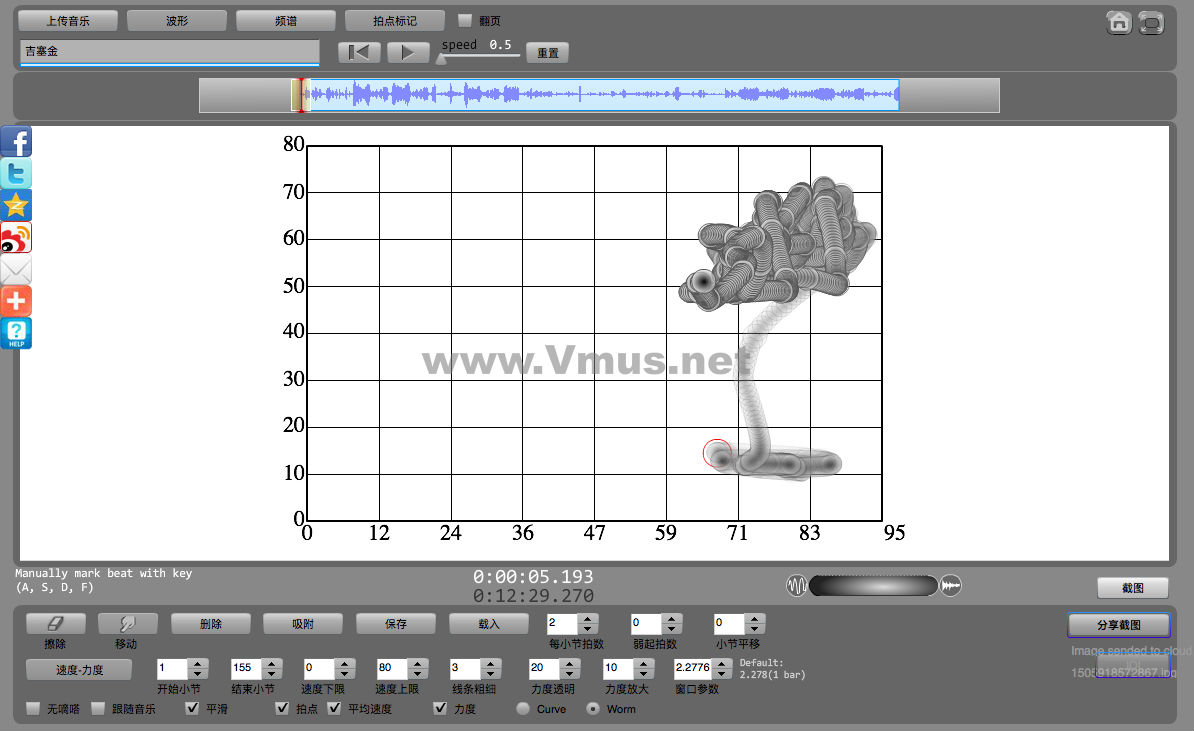The height and width of the screenshot is (731, 1194).
Task: Uncheck the 平滑 smoothing checkbox
Action: tap(193, 709)
